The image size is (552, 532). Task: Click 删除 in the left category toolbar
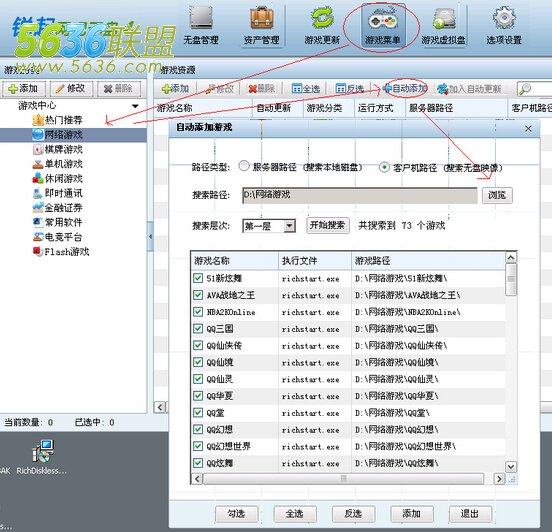click(x=119, y=89)
